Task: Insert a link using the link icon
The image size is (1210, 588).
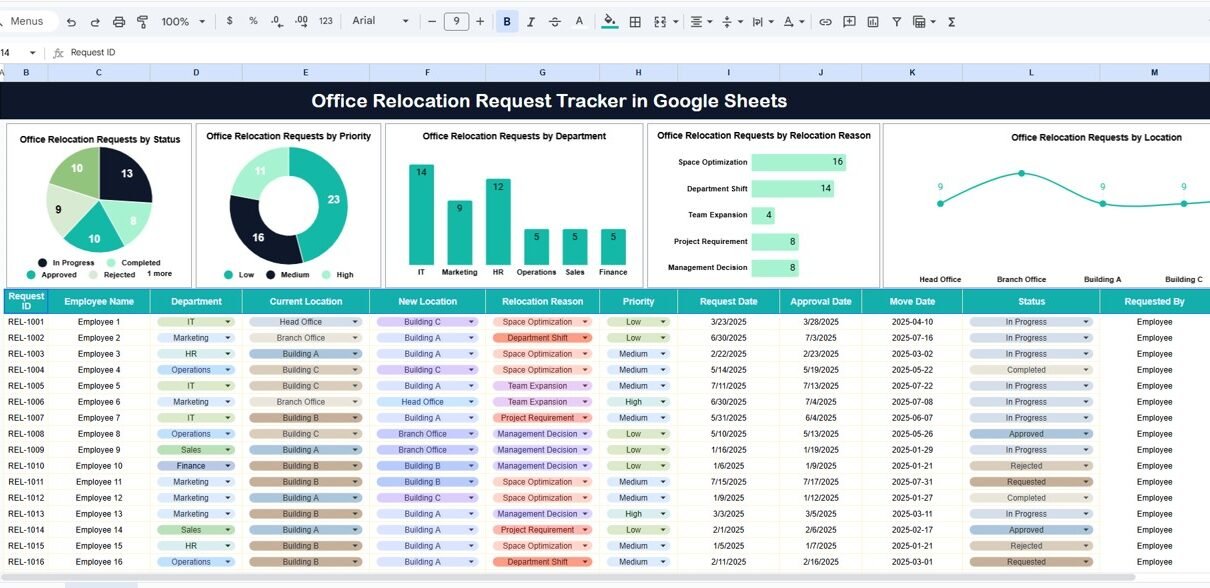Action: pos(825,21)
